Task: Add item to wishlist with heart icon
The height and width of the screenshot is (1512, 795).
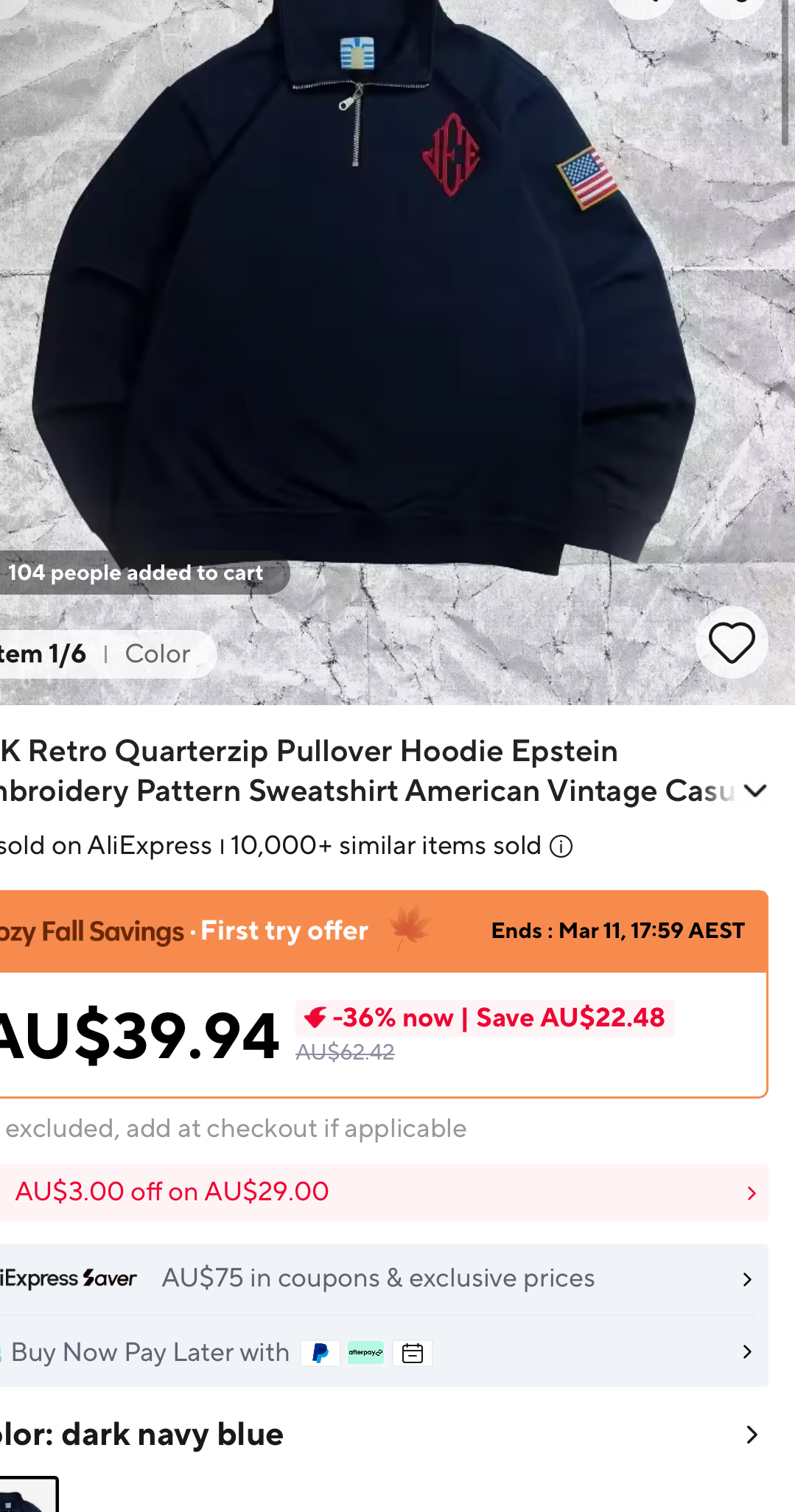Action: (x=732, y=643)
